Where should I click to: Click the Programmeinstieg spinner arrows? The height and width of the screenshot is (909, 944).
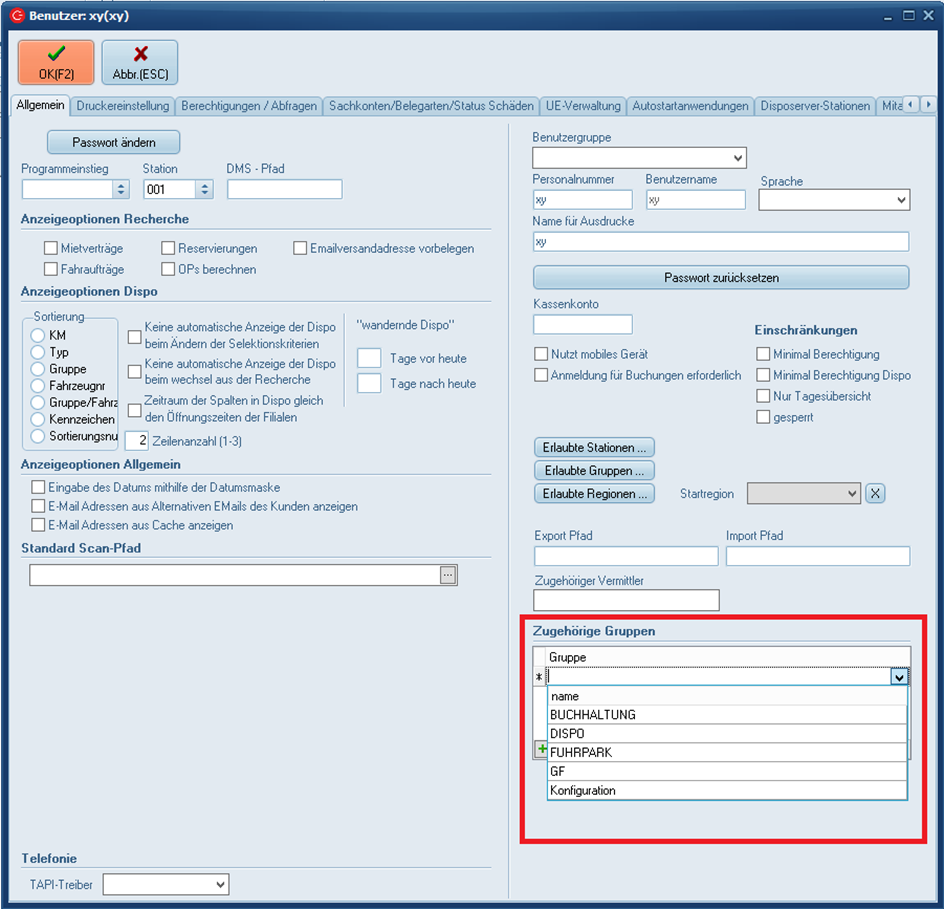(x=121, y=189)
